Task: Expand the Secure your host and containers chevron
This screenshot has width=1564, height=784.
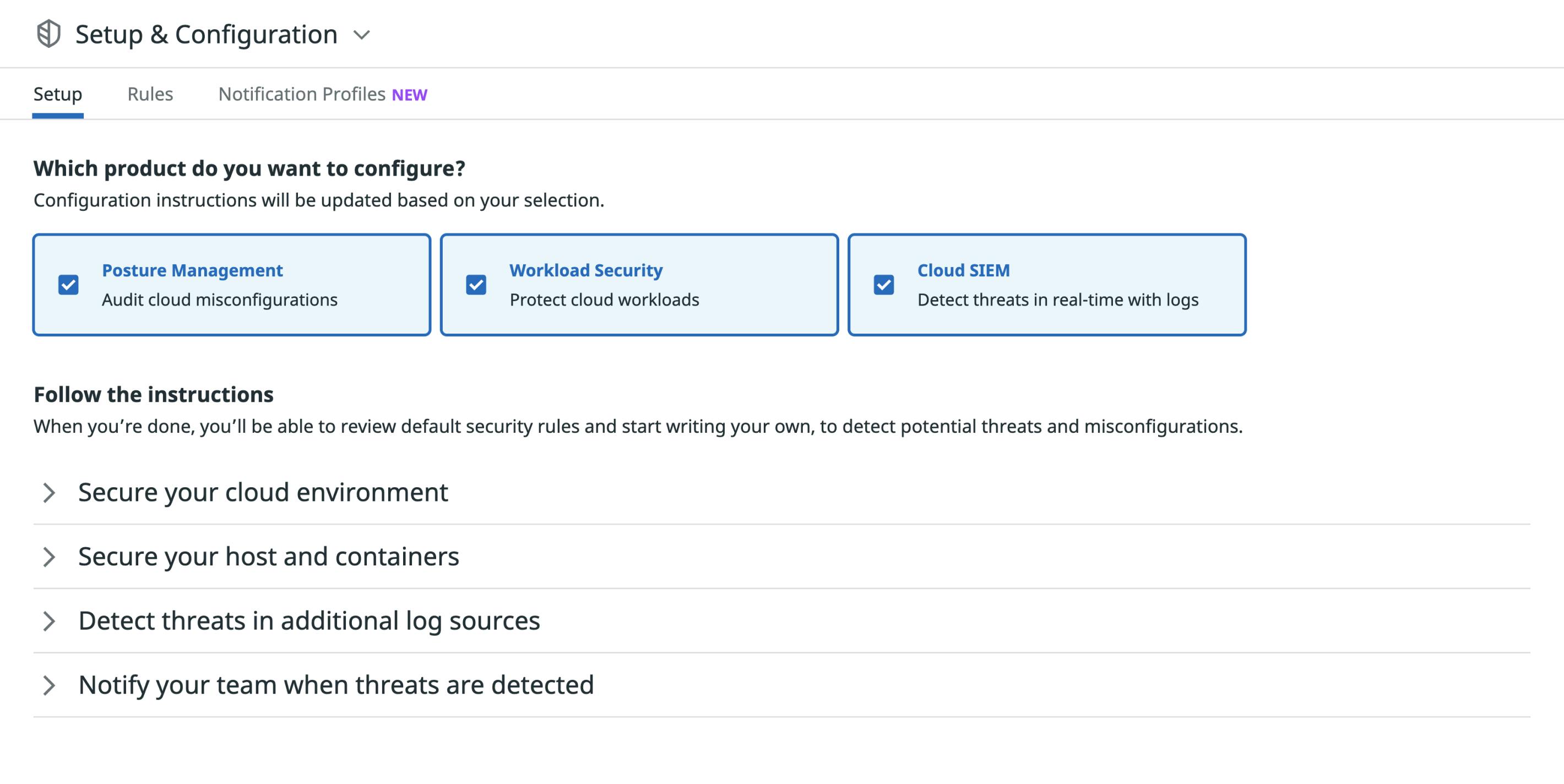Action: pos(49,557)
